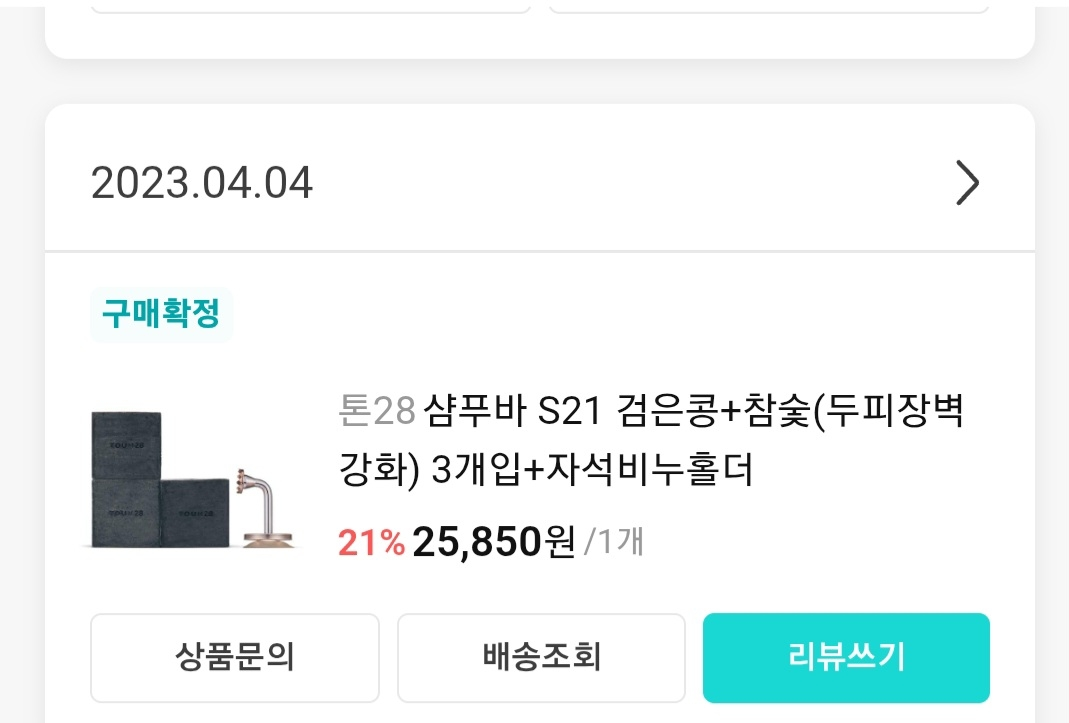Tap the left button on the previous order card

pyautogui.click(x=310, y=6)
